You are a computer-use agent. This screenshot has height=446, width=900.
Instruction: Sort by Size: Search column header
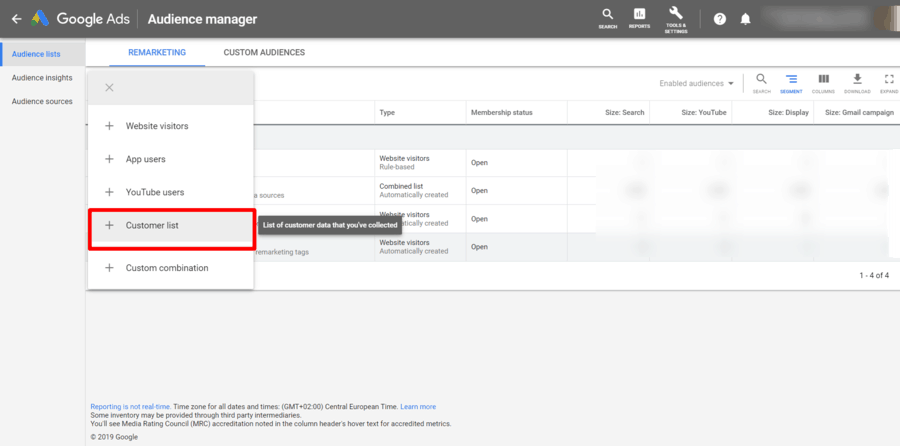coord(624,113)
